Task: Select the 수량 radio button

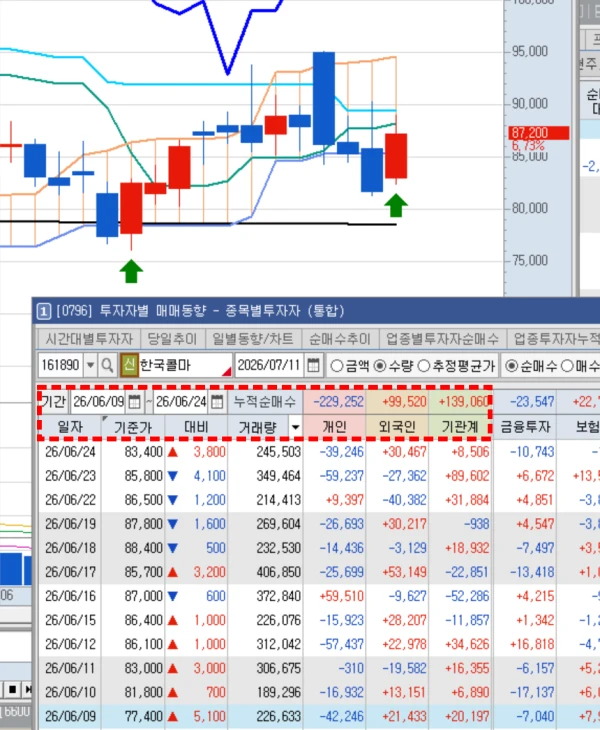Action: click(380, 366)
